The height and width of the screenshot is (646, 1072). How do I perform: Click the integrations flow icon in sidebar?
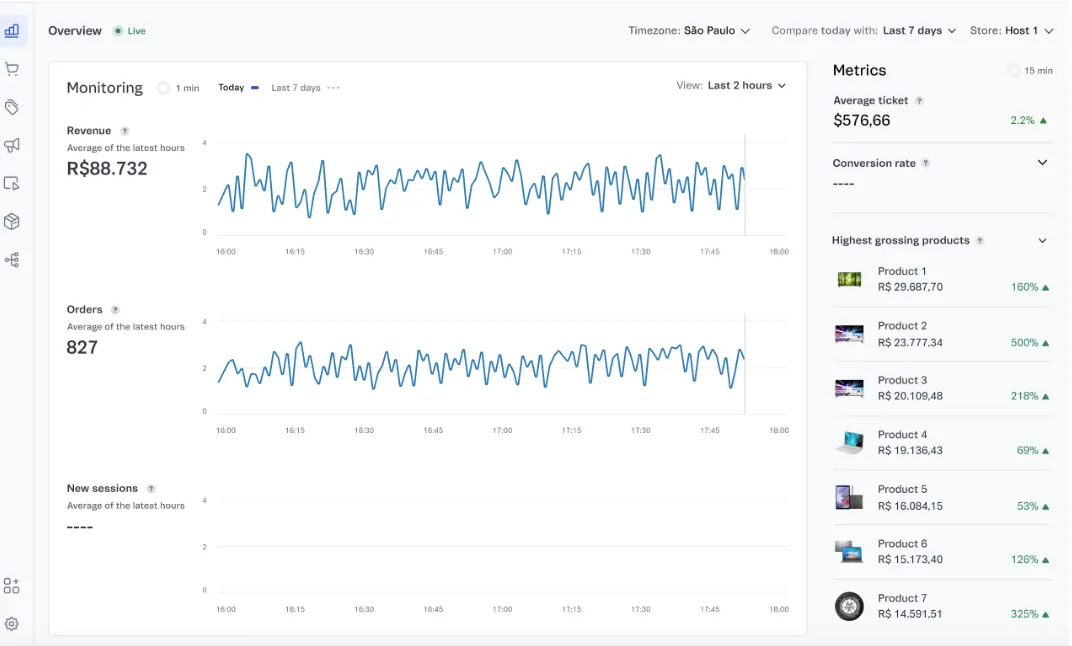pos(12,259)
